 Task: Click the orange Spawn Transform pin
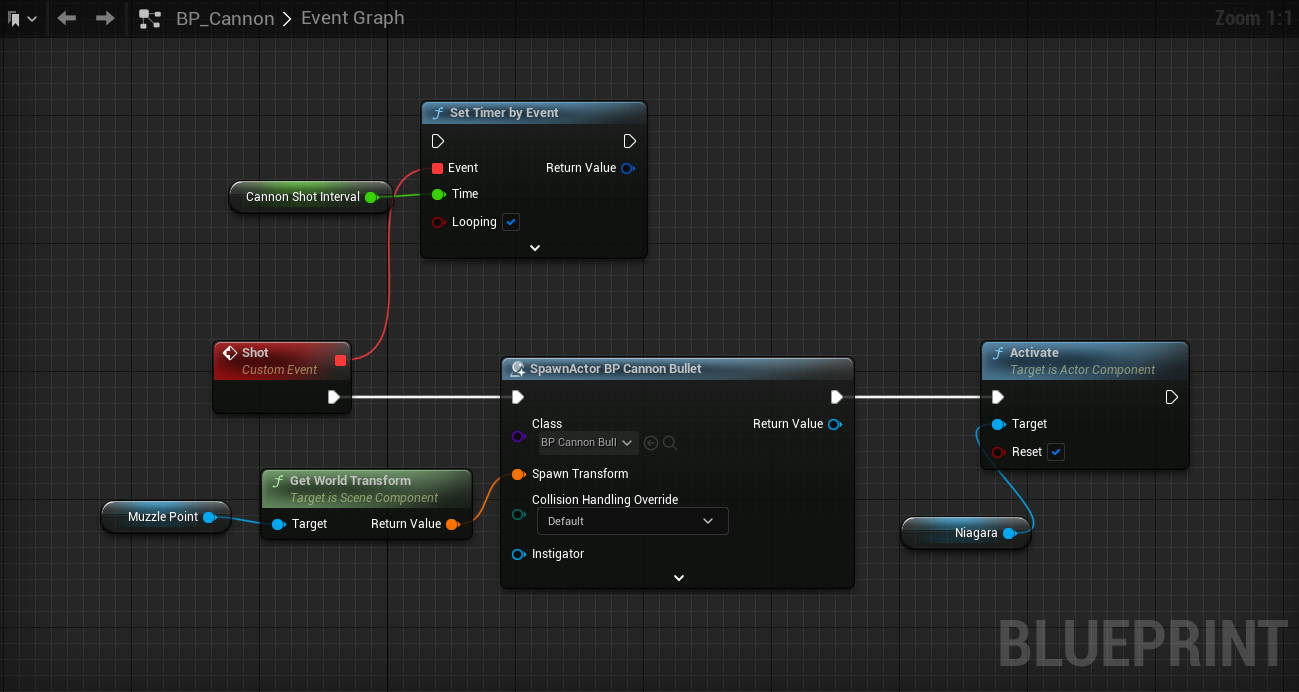[518, 474]
